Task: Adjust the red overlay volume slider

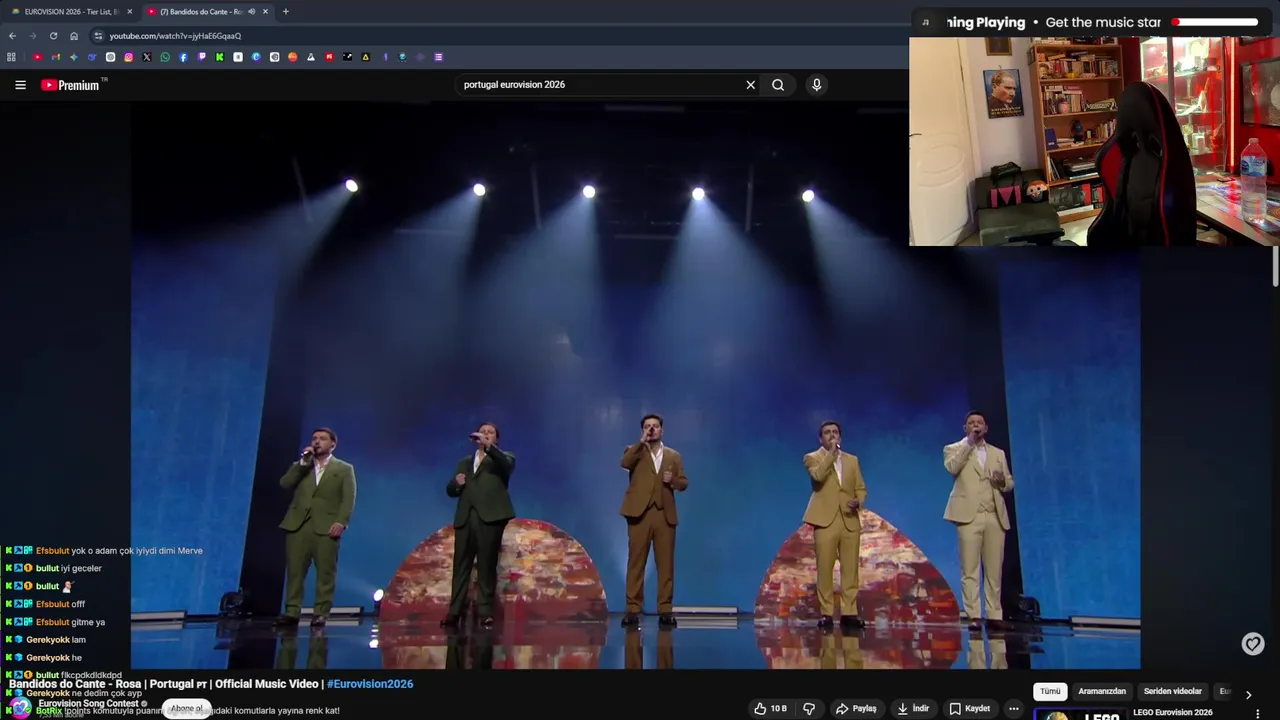Action: point(1216,22)
